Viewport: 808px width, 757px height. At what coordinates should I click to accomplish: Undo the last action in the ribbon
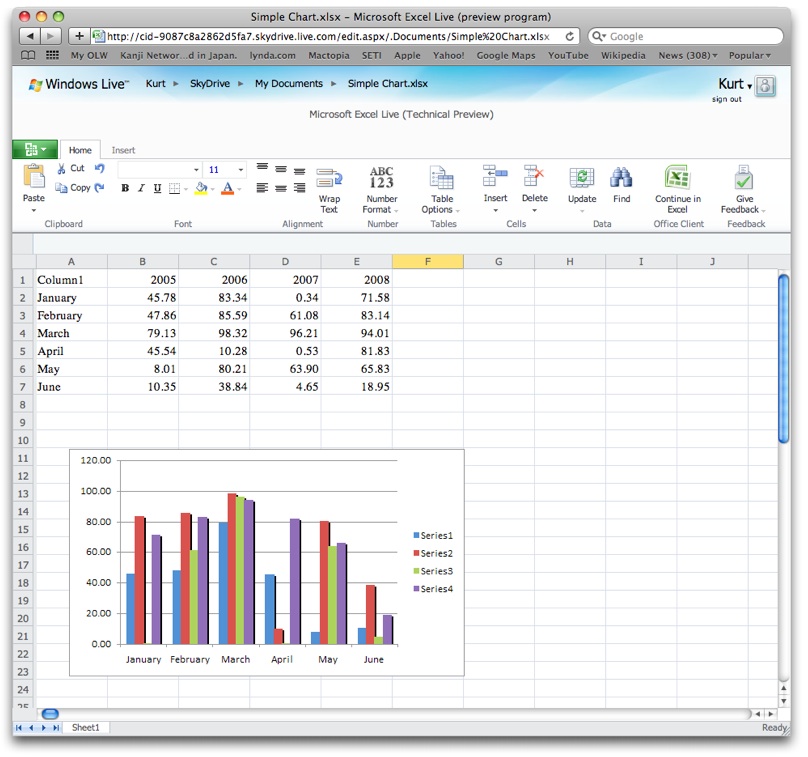click(99, 168)
